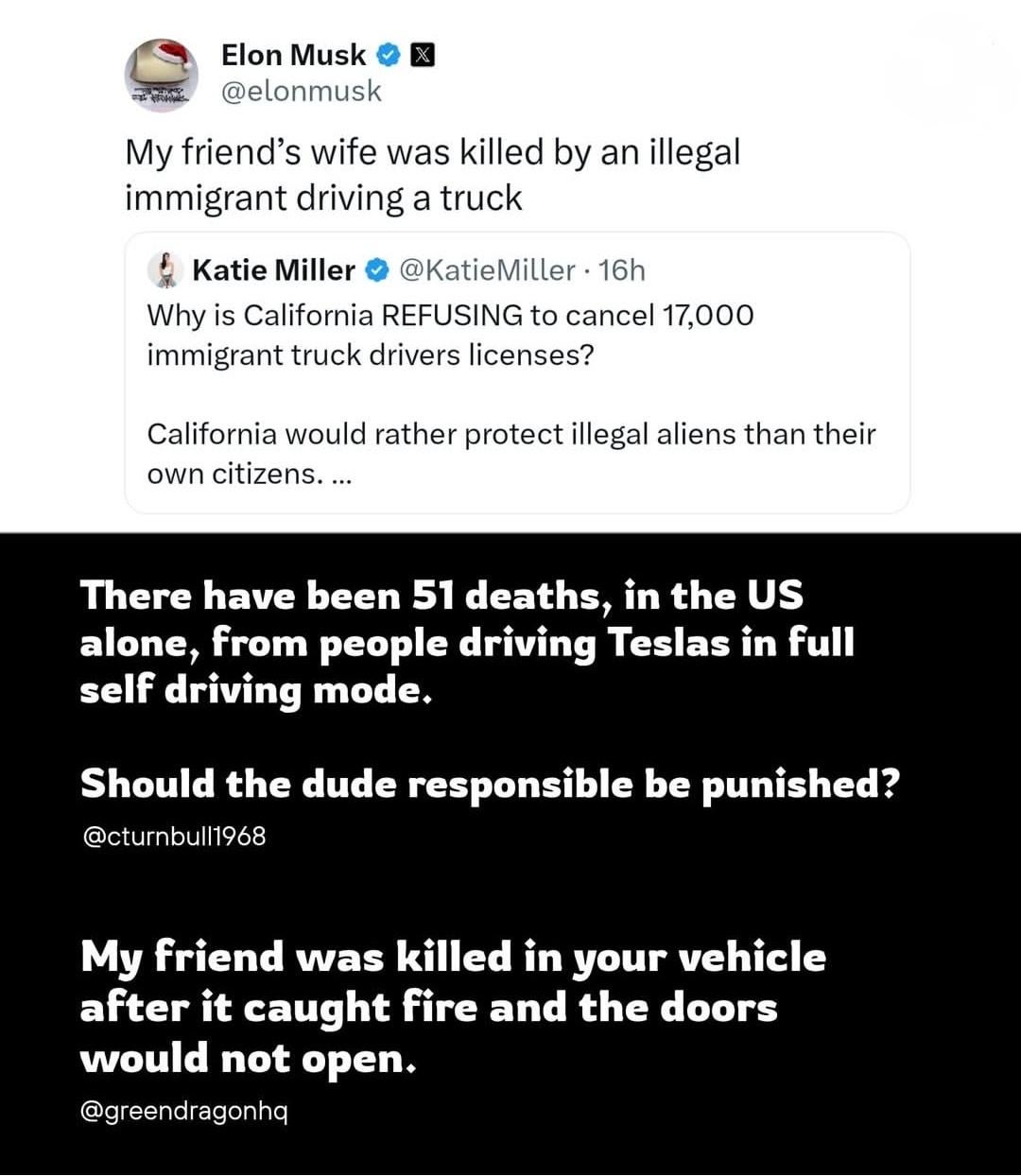Click the "immigrant truck drivers licenses?" line

(371, 355)
